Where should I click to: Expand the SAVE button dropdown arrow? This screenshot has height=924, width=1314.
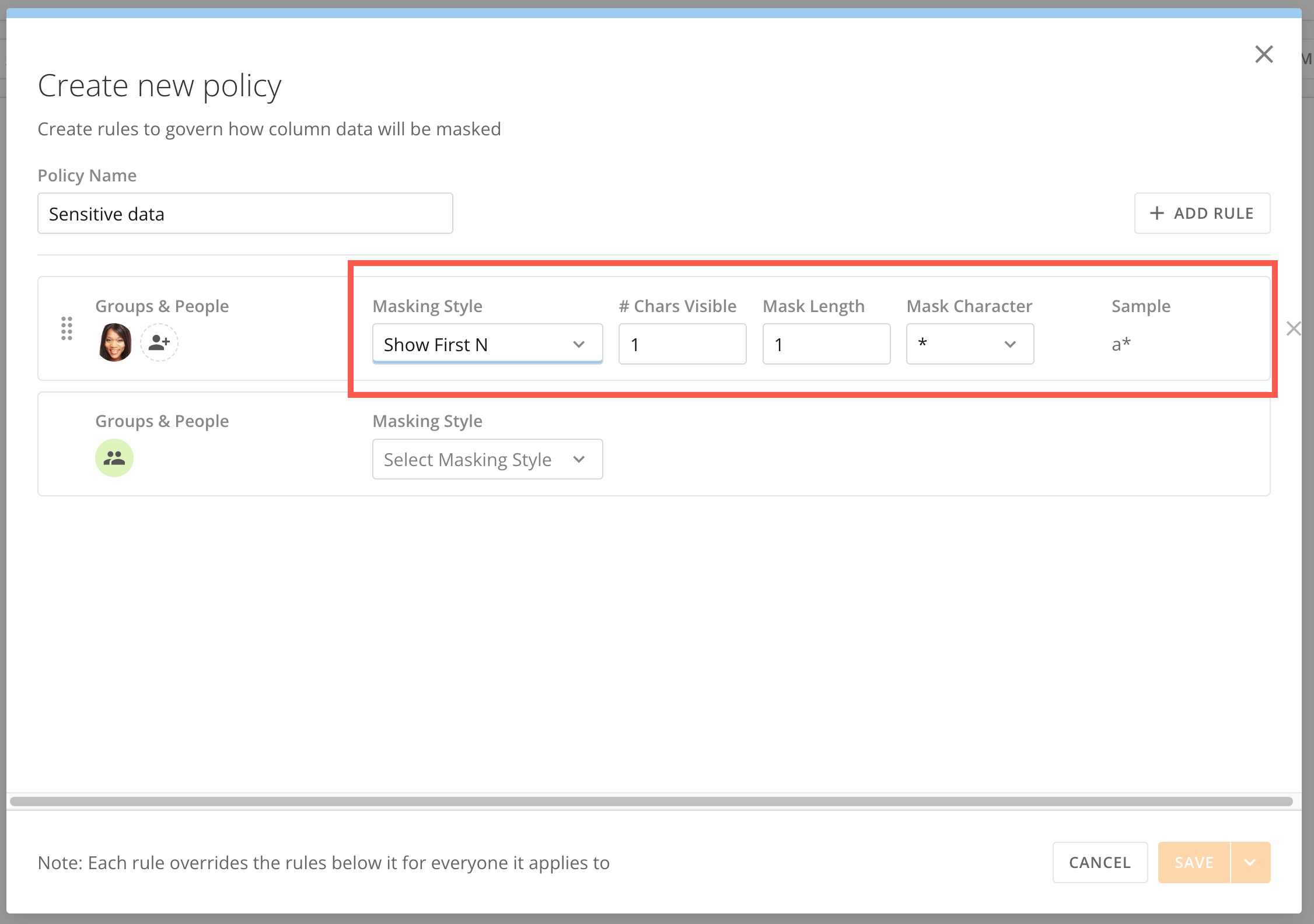(1250, 862)
